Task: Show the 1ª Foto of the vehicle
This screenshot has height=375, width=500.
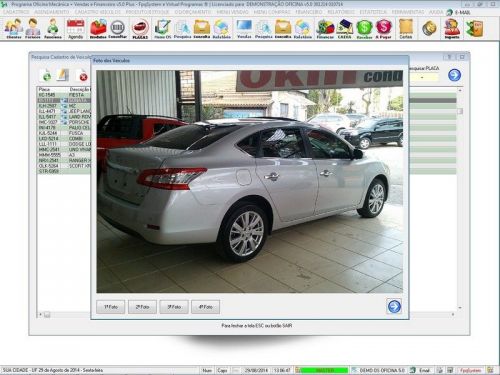Action: [111, 307]
